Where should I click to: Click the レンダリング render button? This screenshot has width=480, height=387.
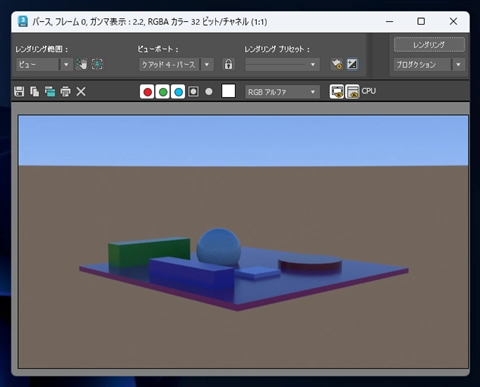click(429, 45)
